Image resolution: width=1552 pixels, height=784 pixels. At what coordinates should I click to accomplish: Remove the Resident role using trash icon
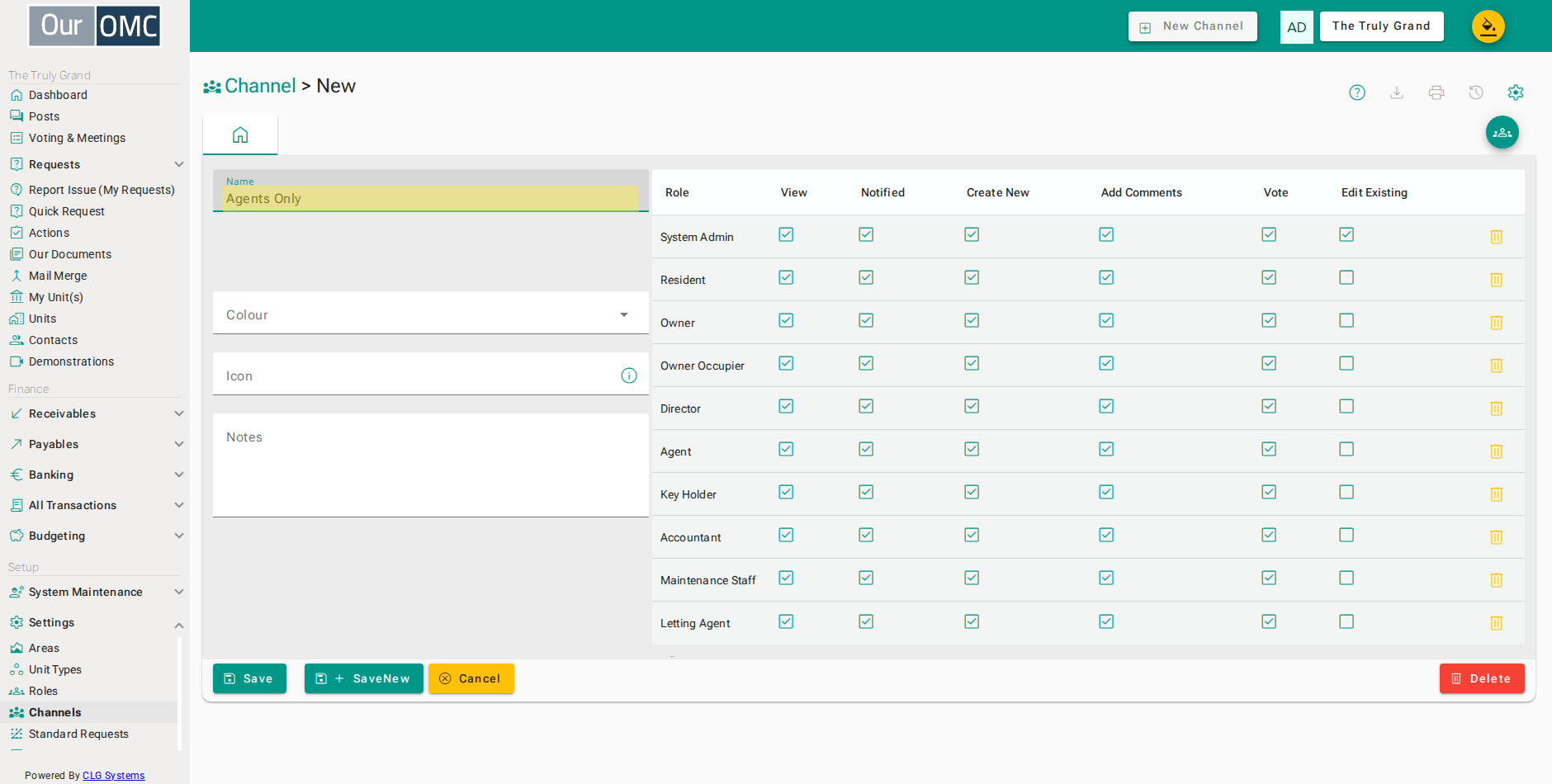pos(1496,280)
